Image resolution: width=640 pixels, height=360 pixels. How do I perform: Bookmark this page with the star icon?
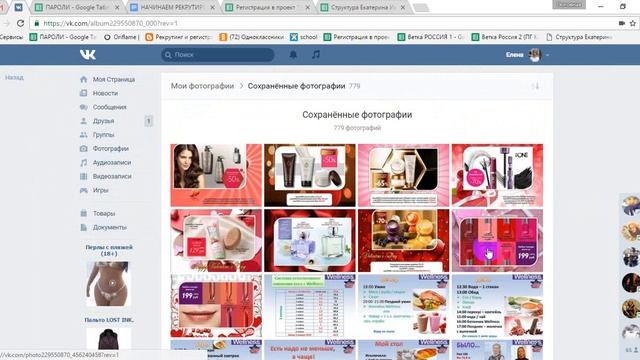tap(633, 23)
